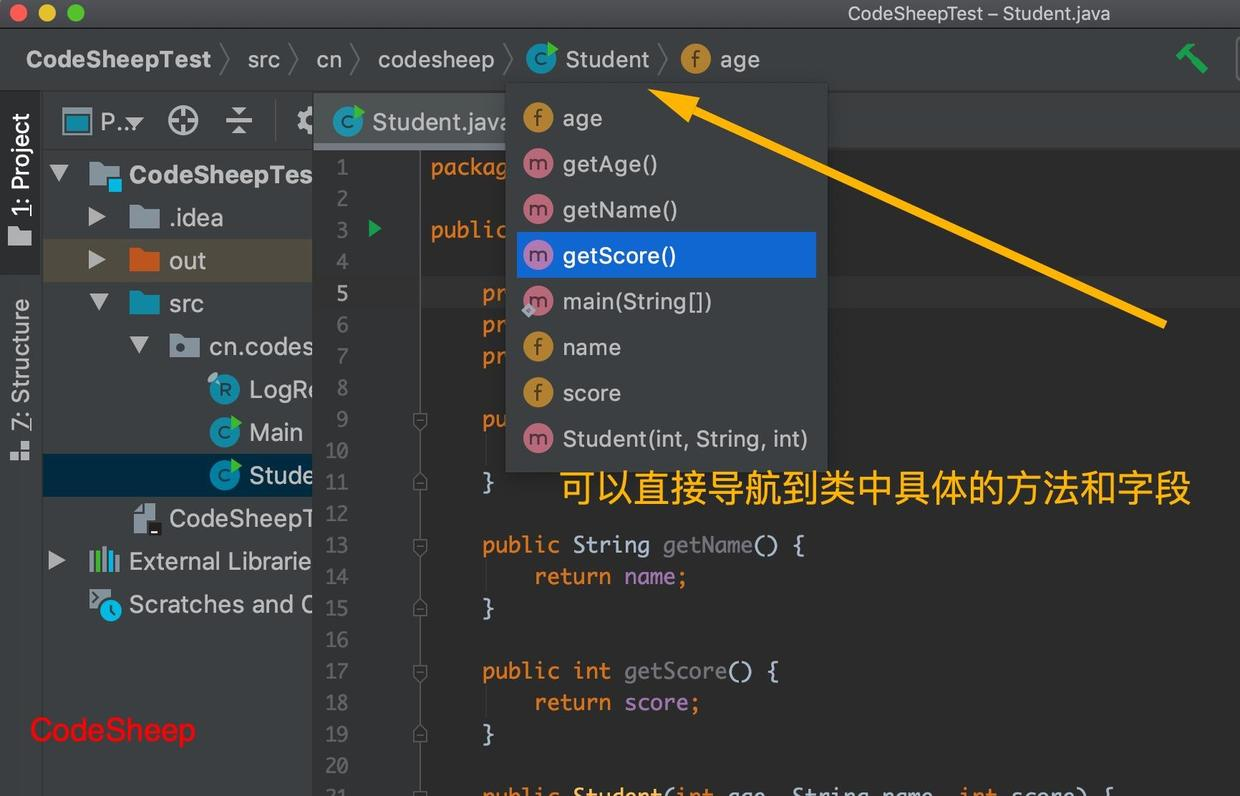The height and width of the screenshot is (796, 1240).
Task: Select getScore() in the popup list
Action: pyautogui.click(x=666, y=255)
